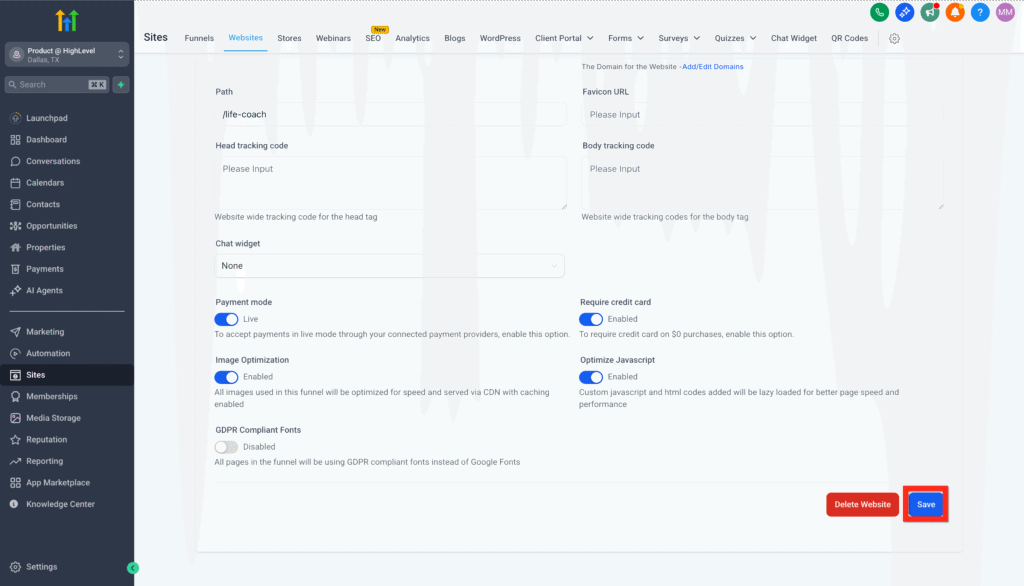Switch to the Funnels tab
This screenshot has width=1024, height=586.
pyautogui.click(x=199, y=38)
